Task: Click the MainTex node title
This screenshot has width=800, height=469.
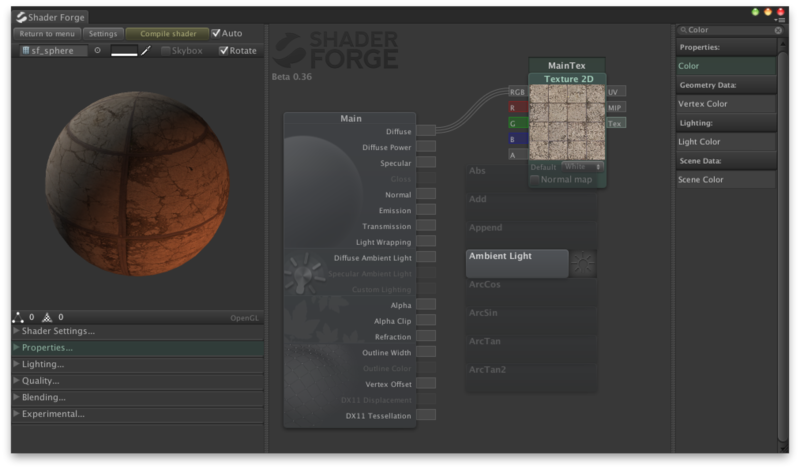Action: tap(567, 65)
